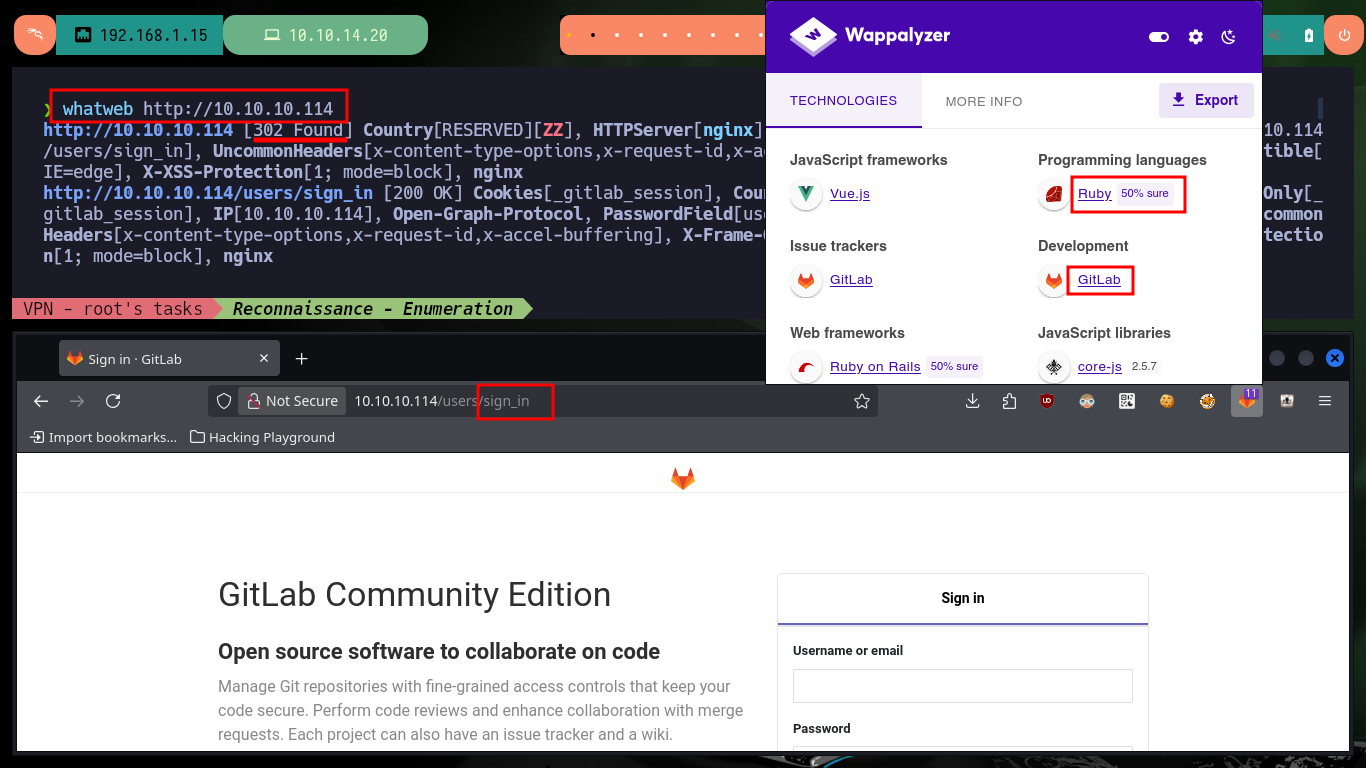
Task: Click the Ruby on Rails logo icon
Action: [x=806, y=367]
